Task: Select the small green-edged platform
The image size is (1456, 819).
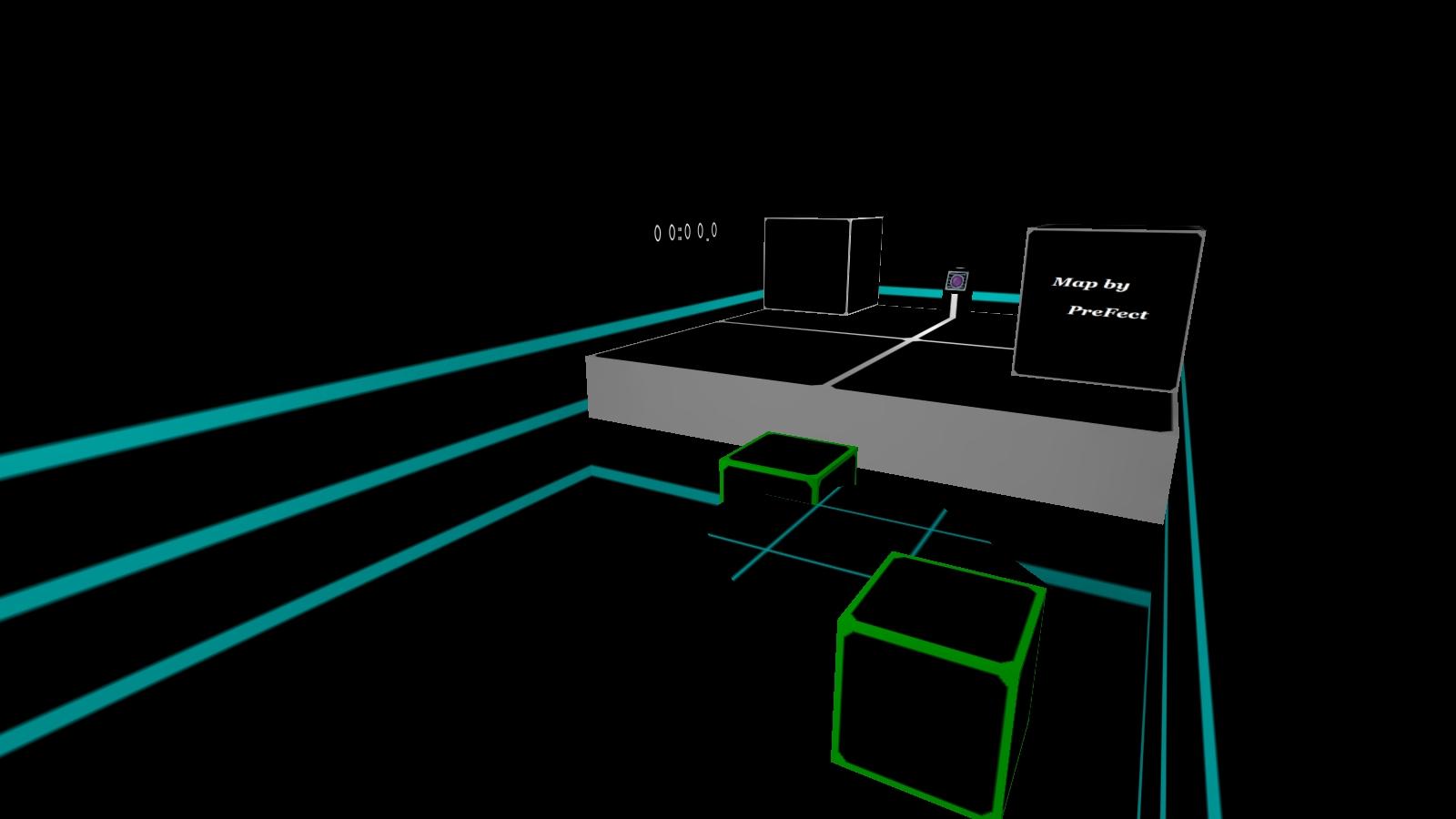Action: click(788, 454)
